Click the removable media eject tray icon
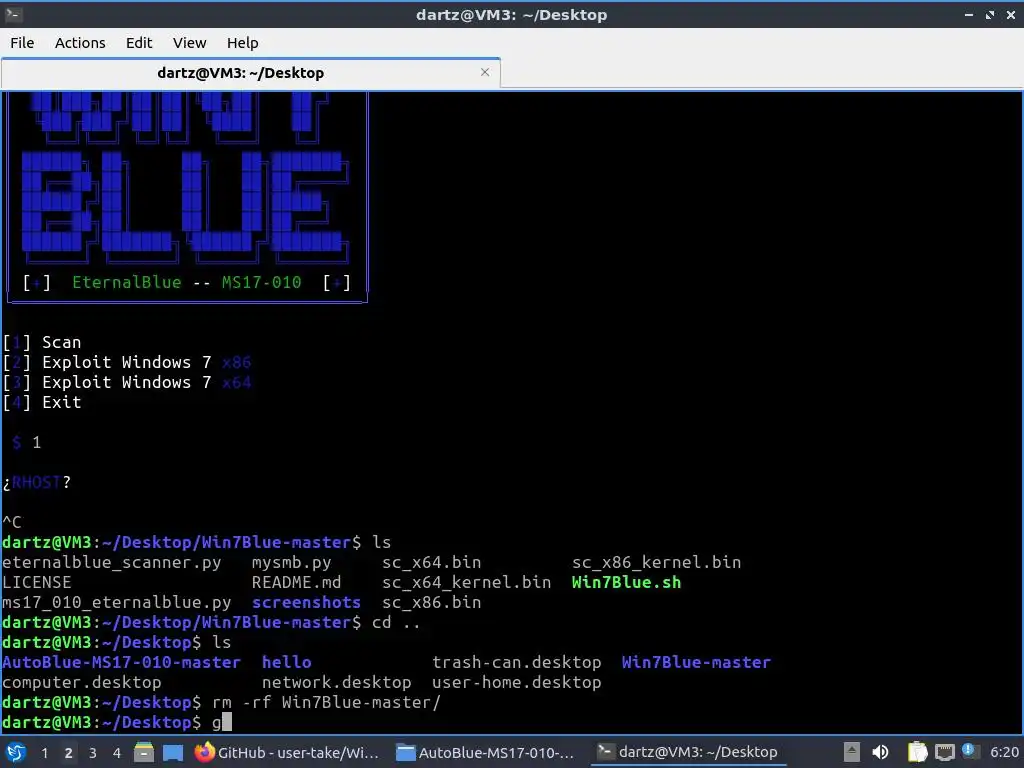 (x=852, y=752)
